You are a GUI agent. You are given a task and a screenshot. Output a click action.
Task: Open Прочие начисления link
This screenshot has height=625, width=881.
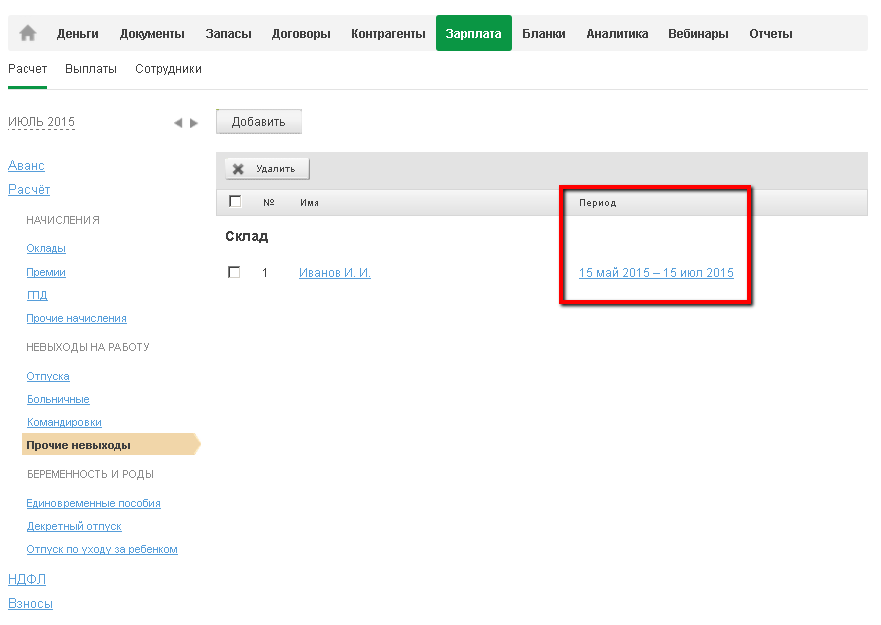pyautogui.click(x=76, y=319)
